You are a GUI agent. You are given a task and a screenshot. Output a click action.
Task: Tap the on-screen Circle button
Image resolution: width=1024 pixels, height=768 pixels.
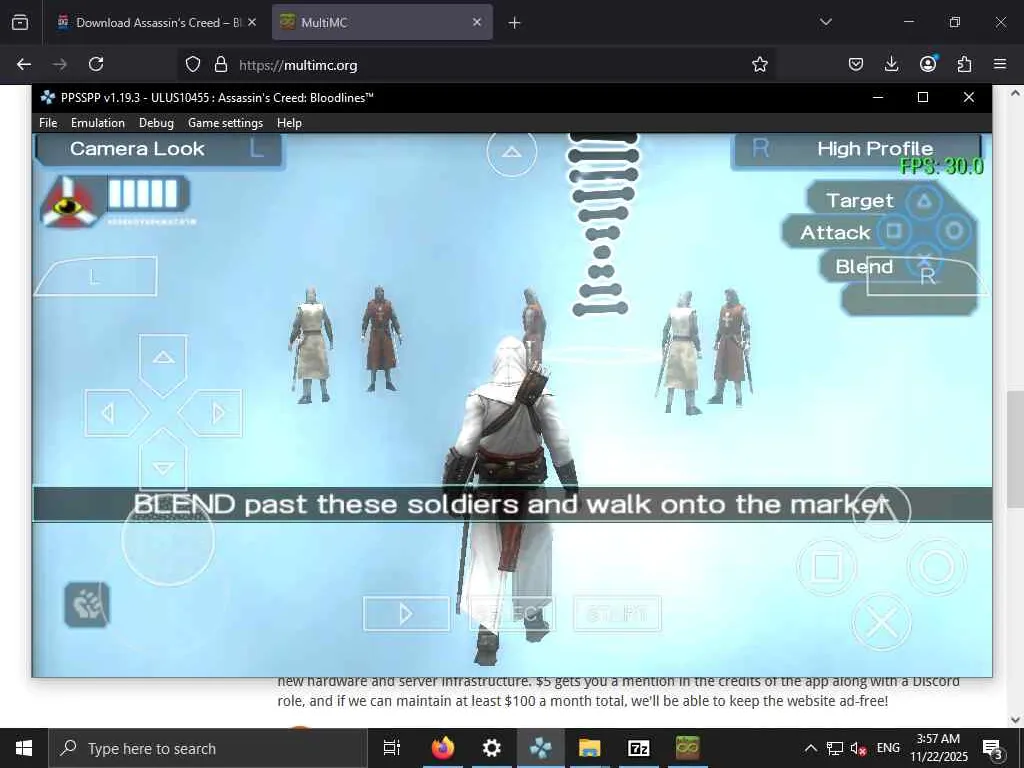tap(937, 567)
